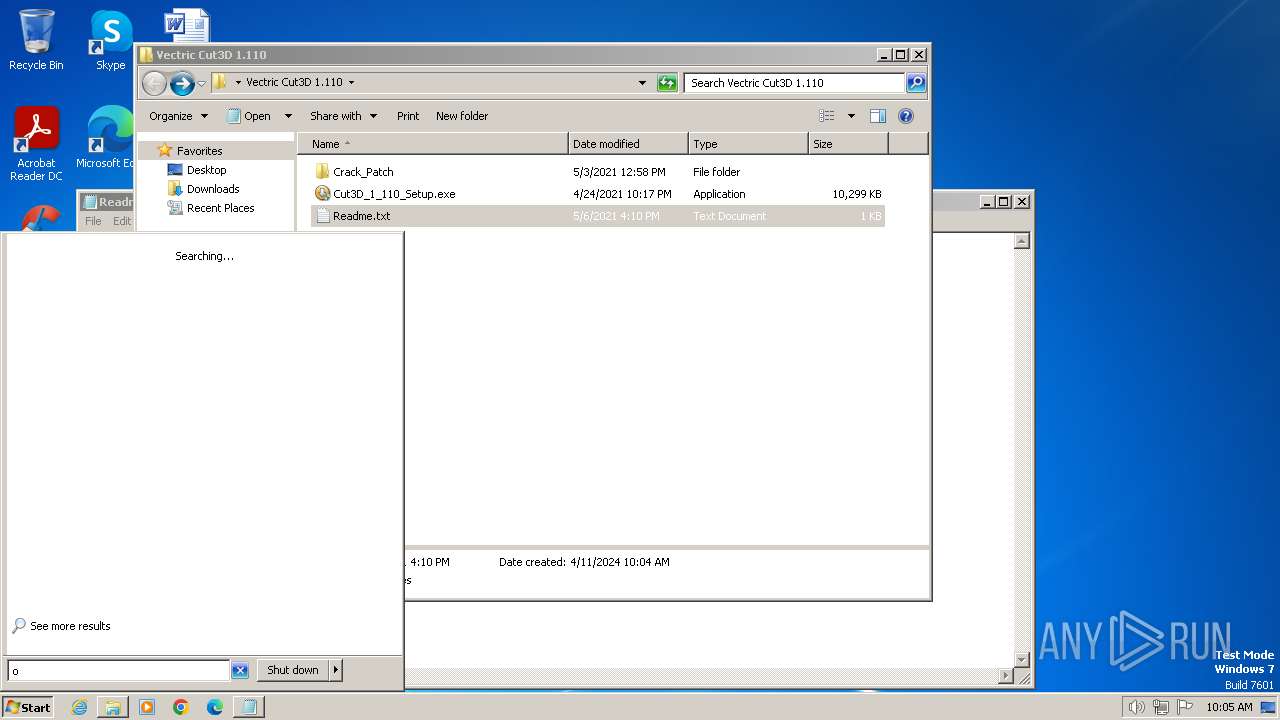This screenshot has height=720, width=1280.
Task: Click the search magnifier button in Explorer
Action: 916,83
